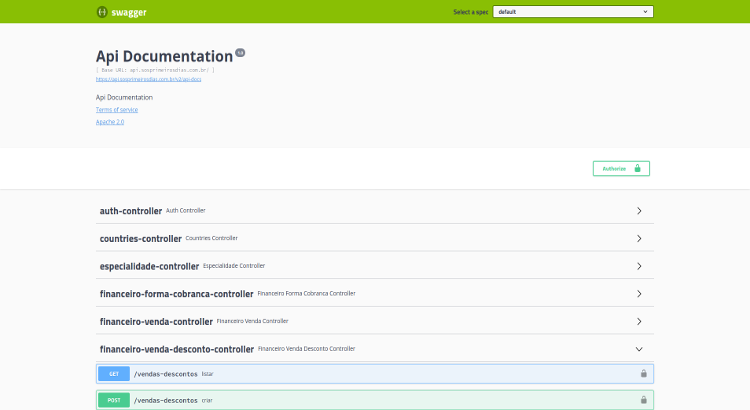The width and height of the screenshot is (750, 410).
Task: Click the 'listar' summary text
Action: pos(208,374)
